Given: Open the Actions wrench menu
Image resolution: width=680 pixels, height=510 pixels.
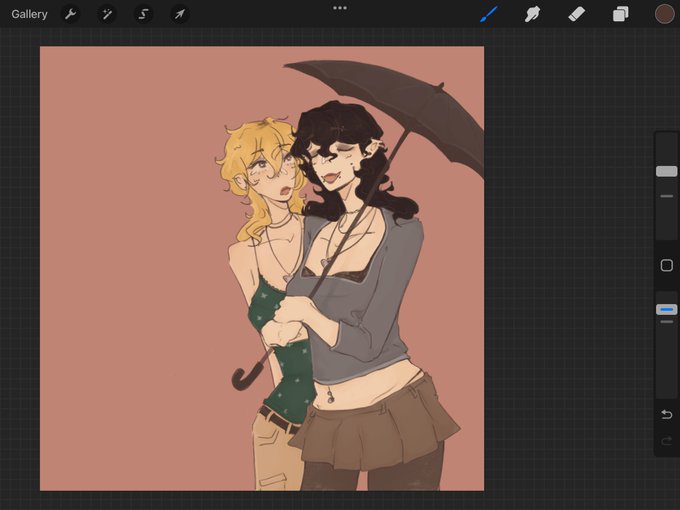Looking at the screenshot, I should point(71,14).
